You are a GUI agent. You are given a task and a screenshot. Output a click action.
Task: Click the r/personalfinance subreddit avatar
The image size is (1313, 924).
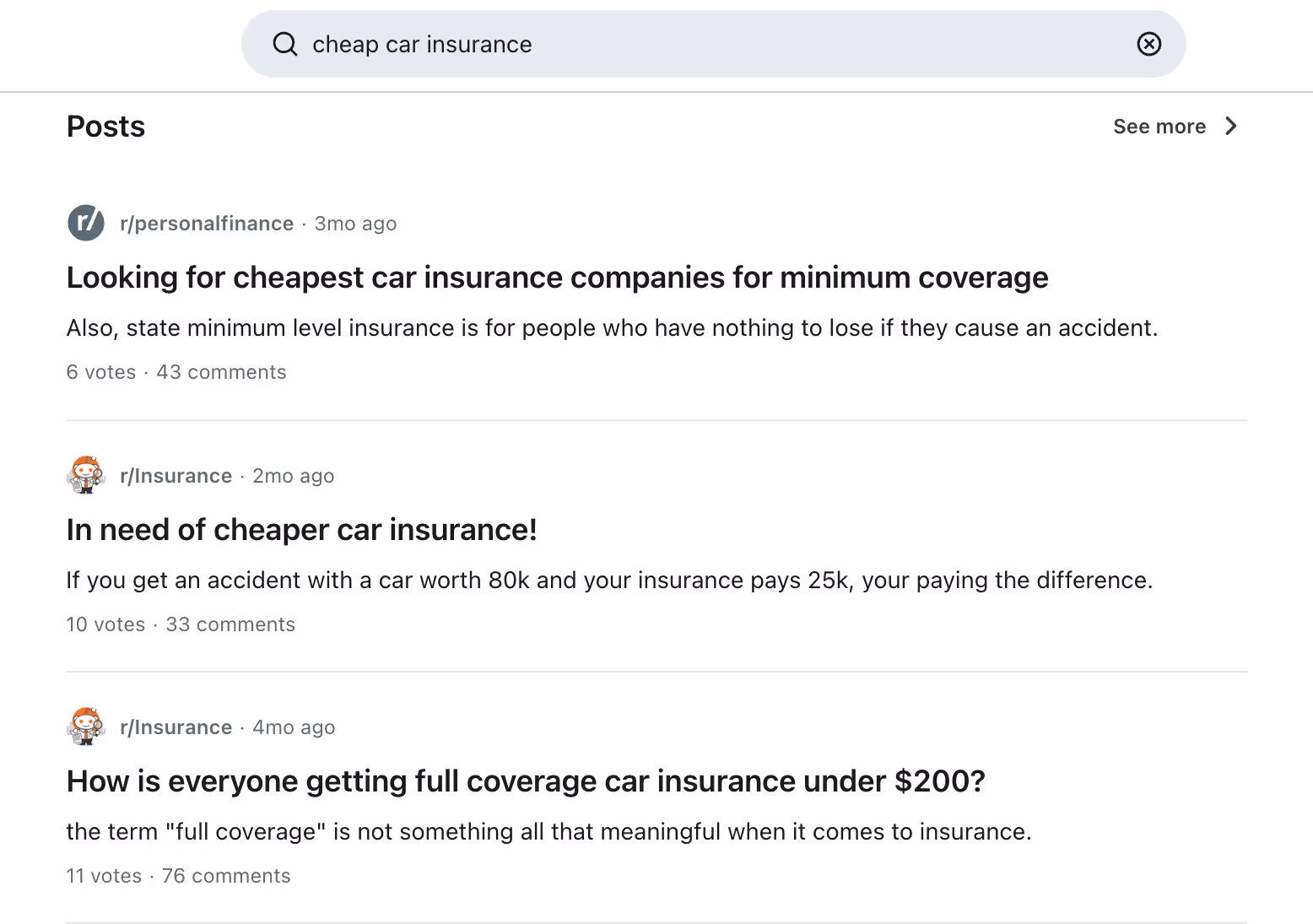(85, 223)
